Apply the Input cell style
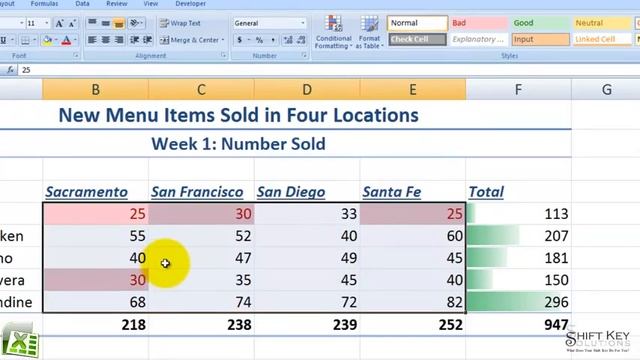The width and height of the screenshot is (640, 360). pos(540,39)
